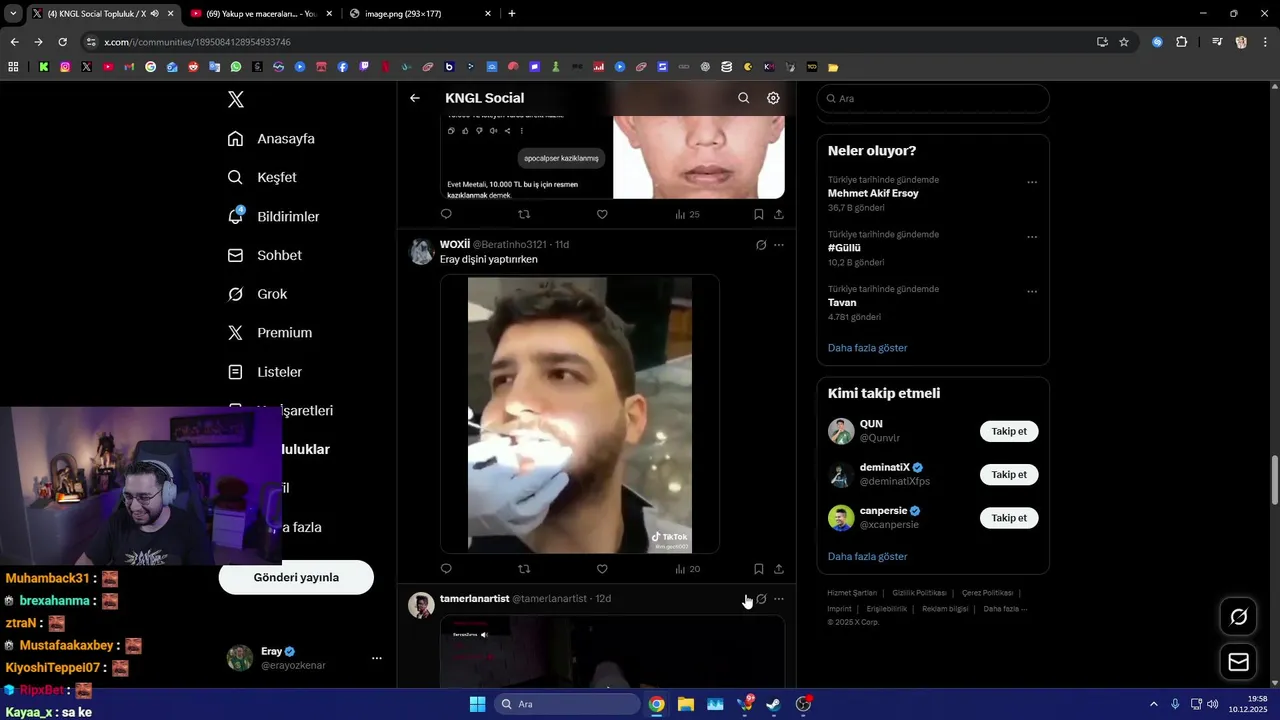Image resolution: width=1280 pixels, height=720 pixels.
Task: Show hidden system tray icons
Action: coord(1153,704)
